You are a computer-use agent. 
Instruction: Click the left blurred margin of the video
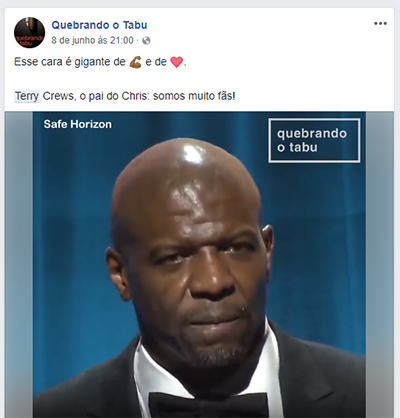[x=19, y=265]
